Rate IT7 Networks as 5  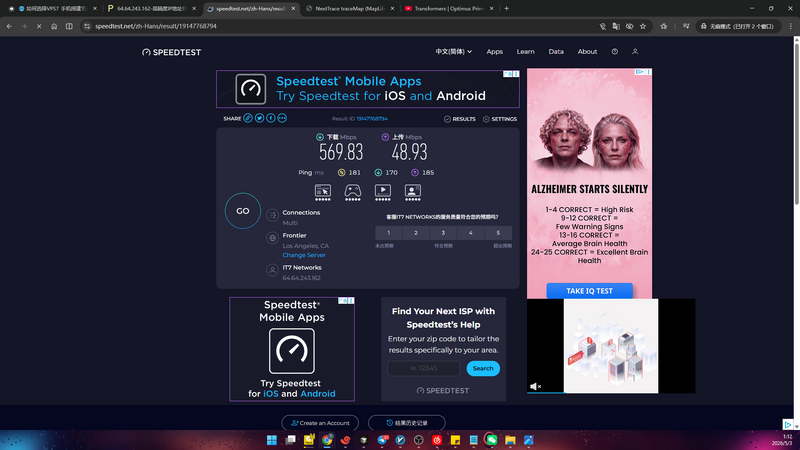pyautogui.click(x=498, y=233)
